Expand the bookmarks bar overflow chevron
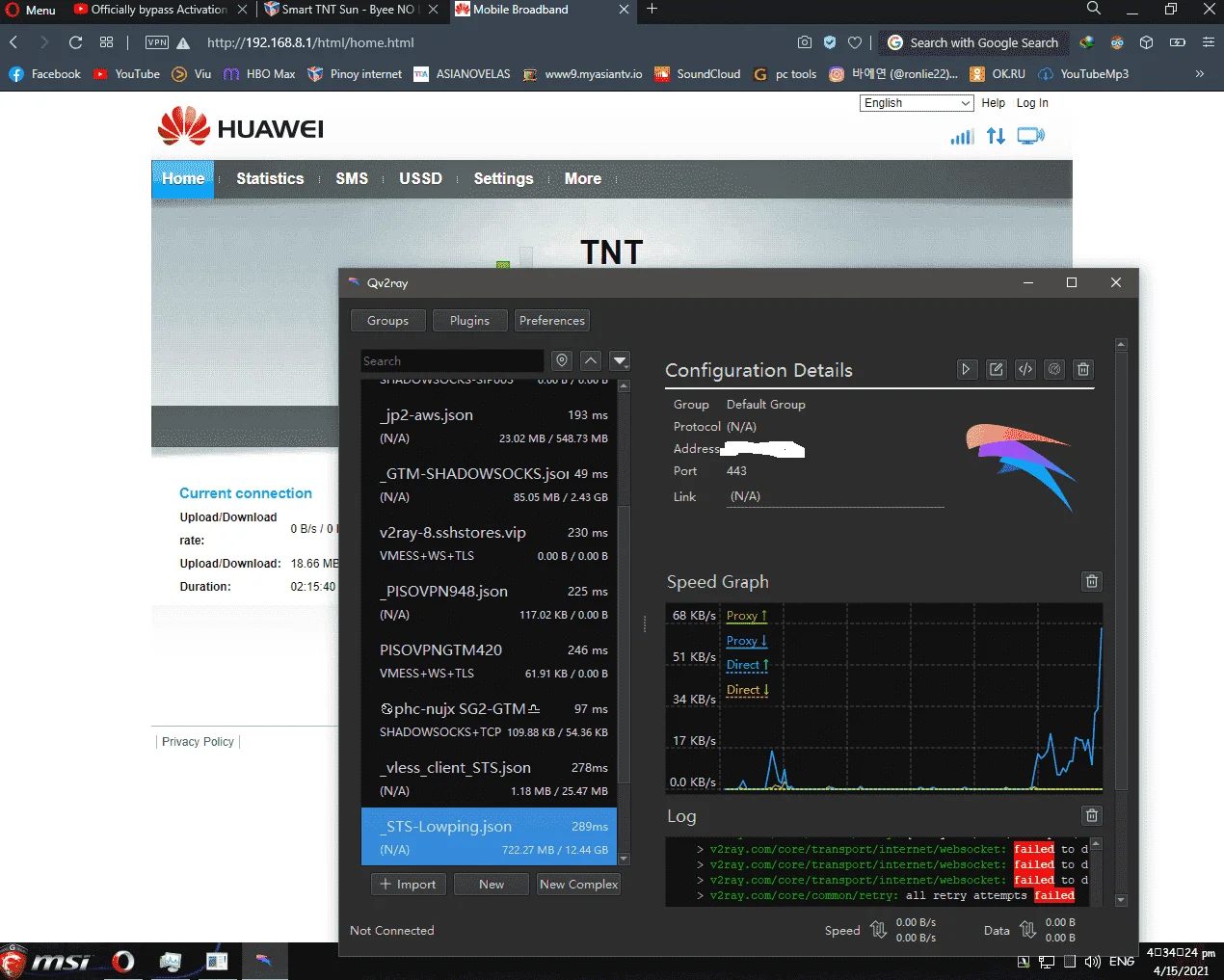 [x=1200, y=73]
